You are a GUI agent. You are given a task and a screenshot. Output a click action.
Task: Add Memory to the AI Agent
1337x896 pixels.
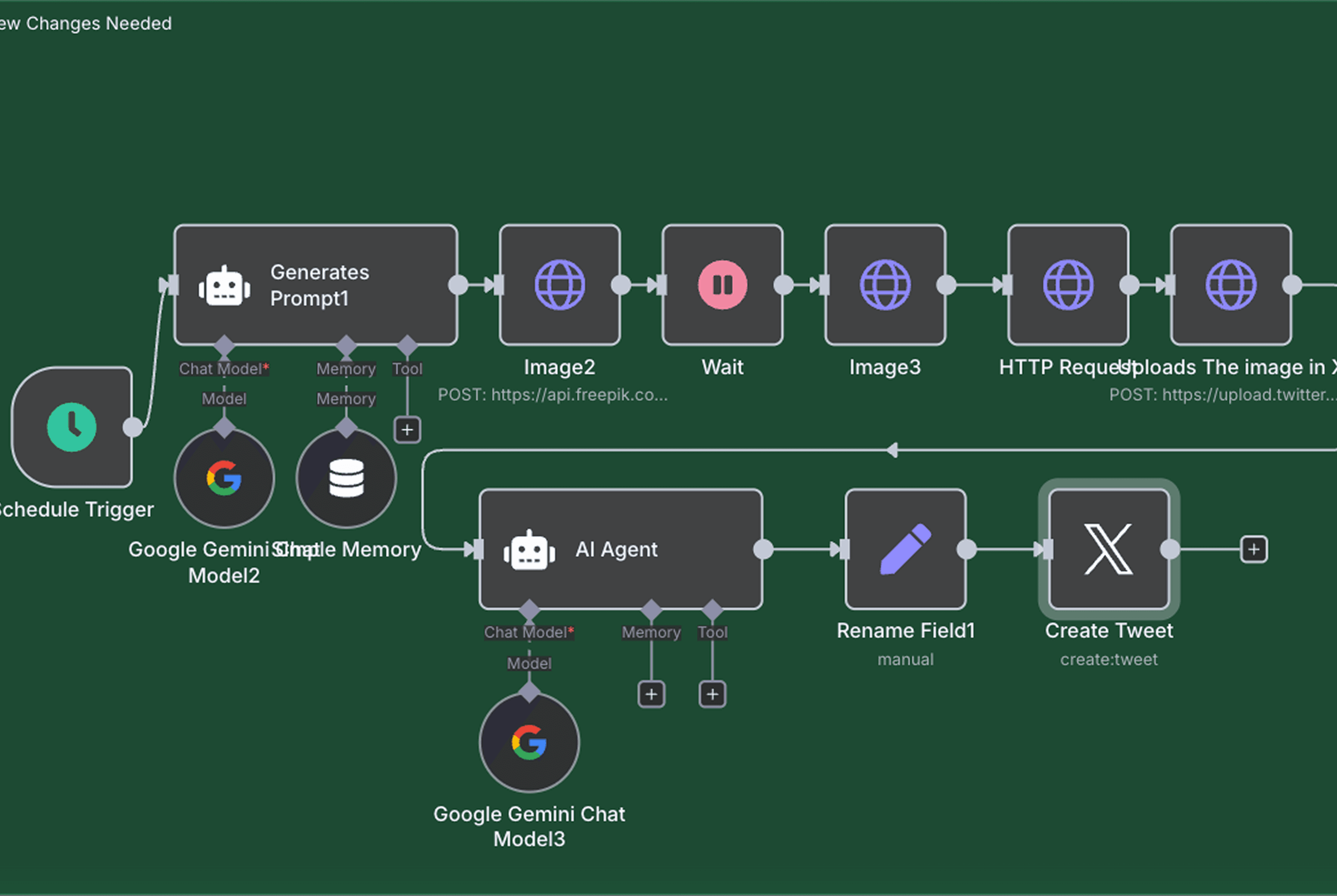pos(651,694)
